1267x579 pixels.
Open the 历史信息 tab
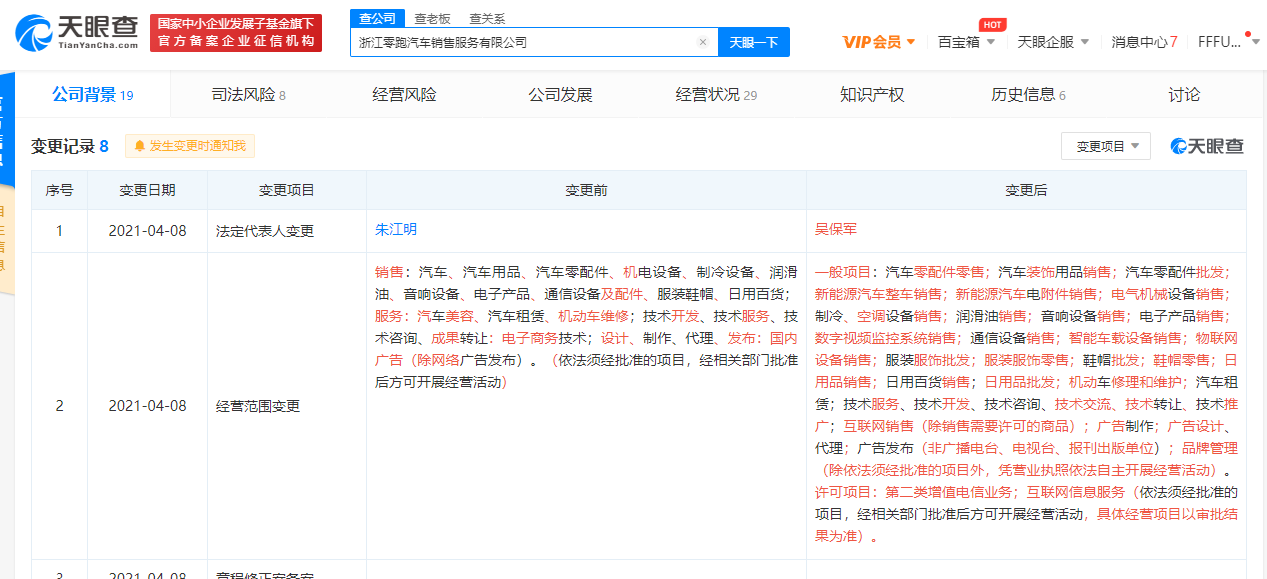pyautogui.click(x=1028, y=95)
